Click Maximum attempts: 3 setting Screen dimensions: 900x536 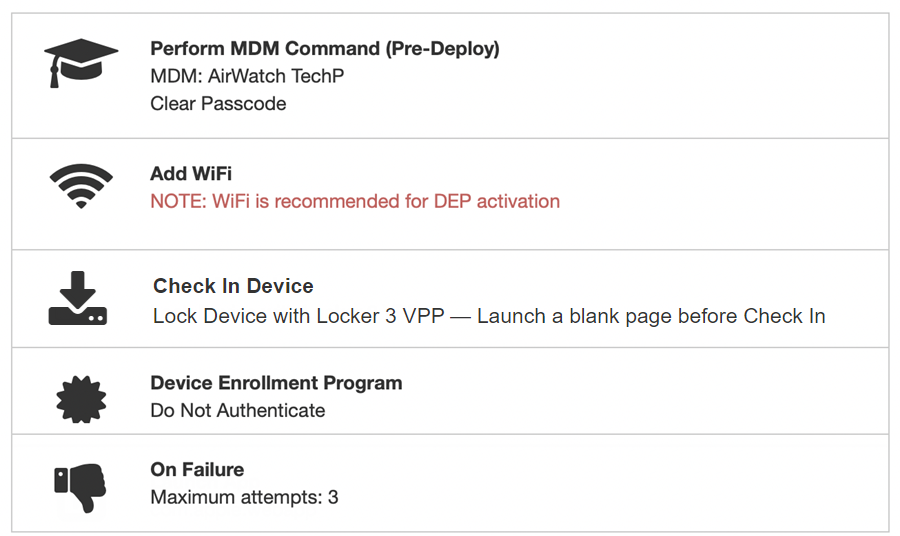pos(244,496)
